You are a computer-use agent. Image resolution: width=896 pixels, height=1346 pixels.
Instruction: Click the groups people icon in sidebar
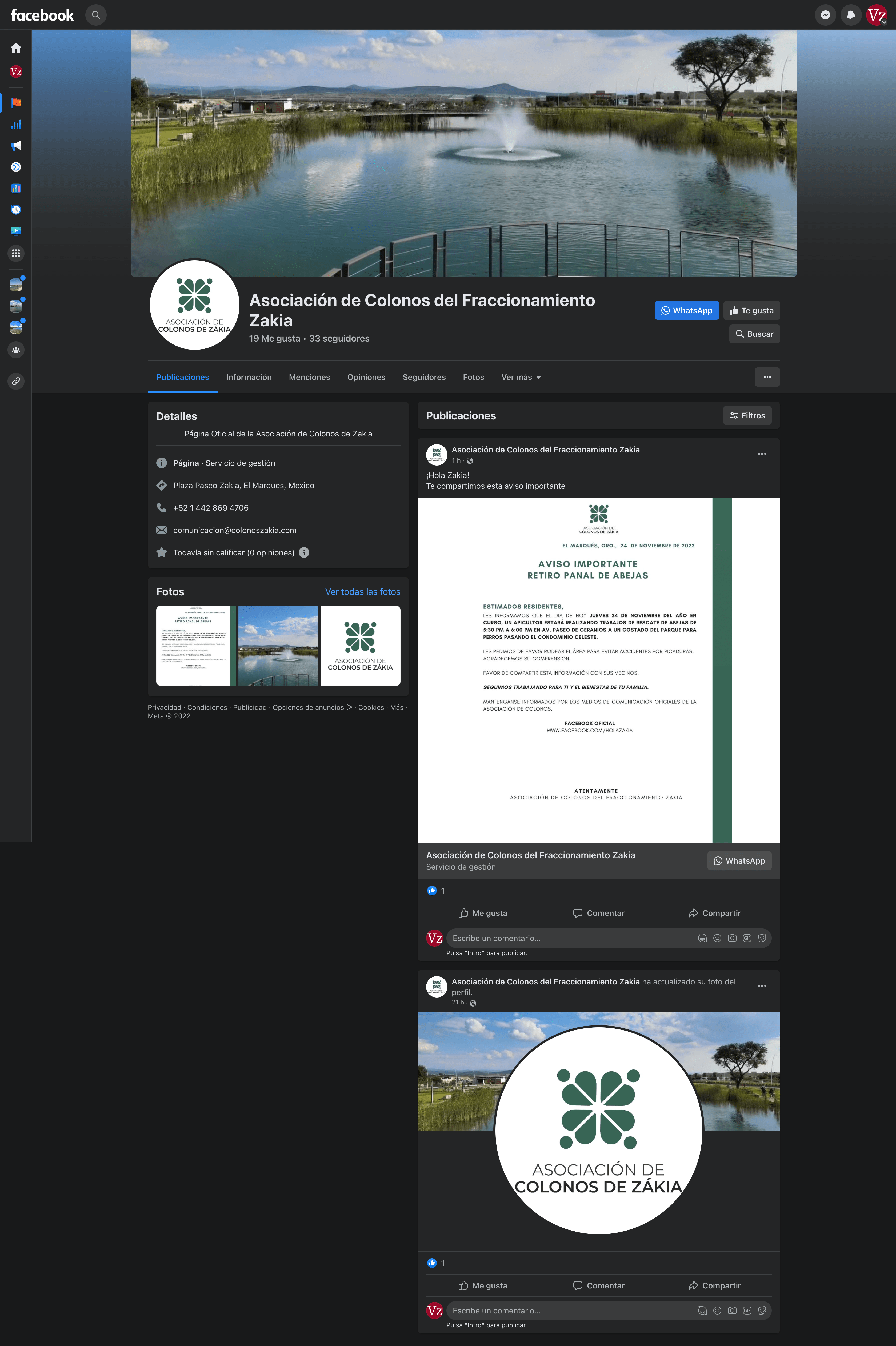(x=16, y=350)
